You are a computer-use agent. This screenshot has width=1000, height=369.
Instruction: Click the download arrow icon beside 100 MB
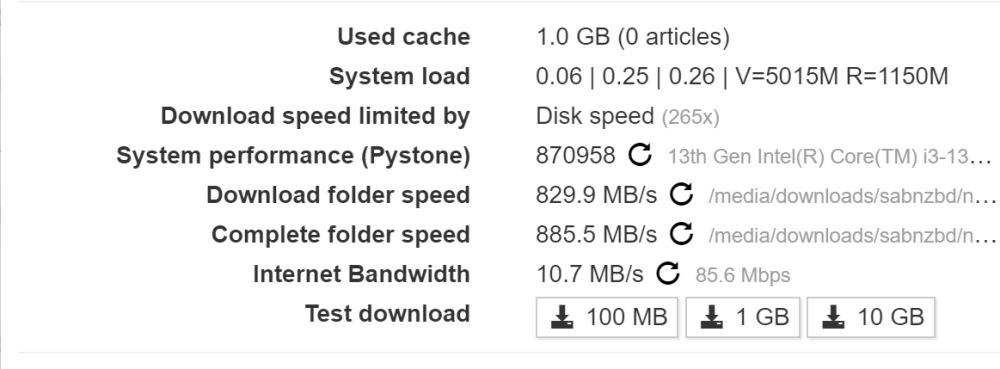tap(562, 317)
